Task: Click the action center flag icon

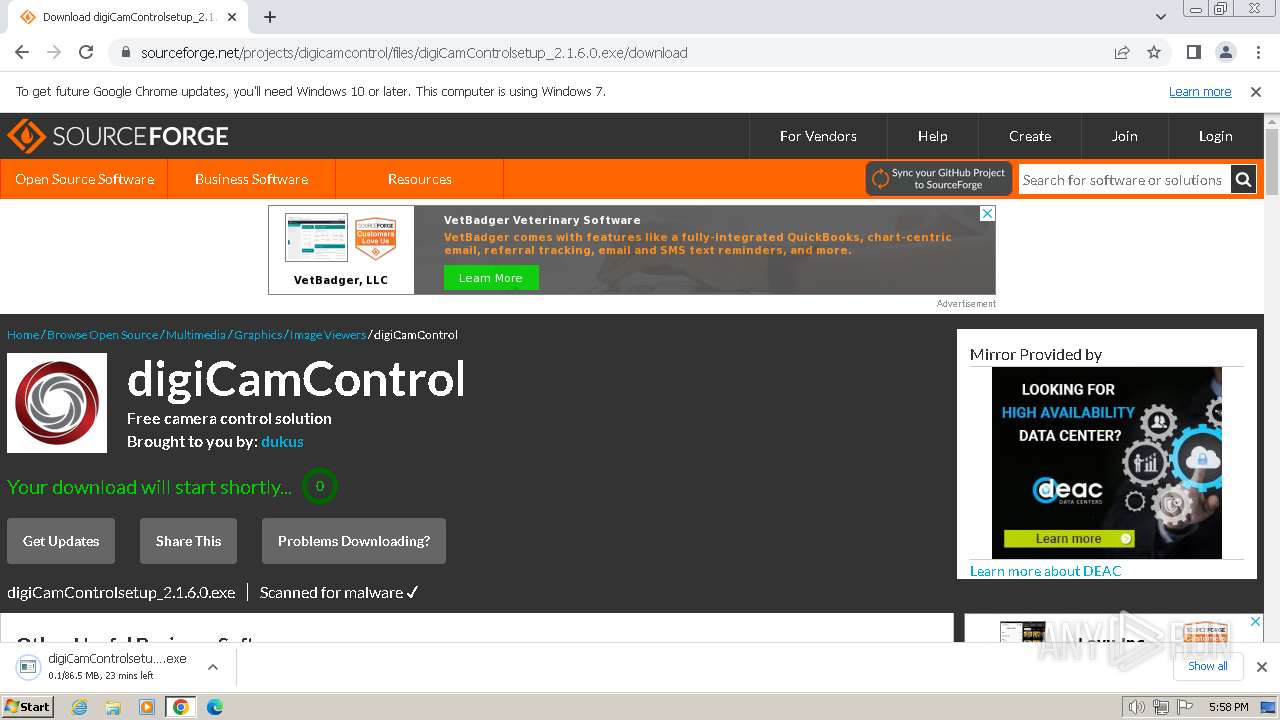Action: tap(1183, 707)
